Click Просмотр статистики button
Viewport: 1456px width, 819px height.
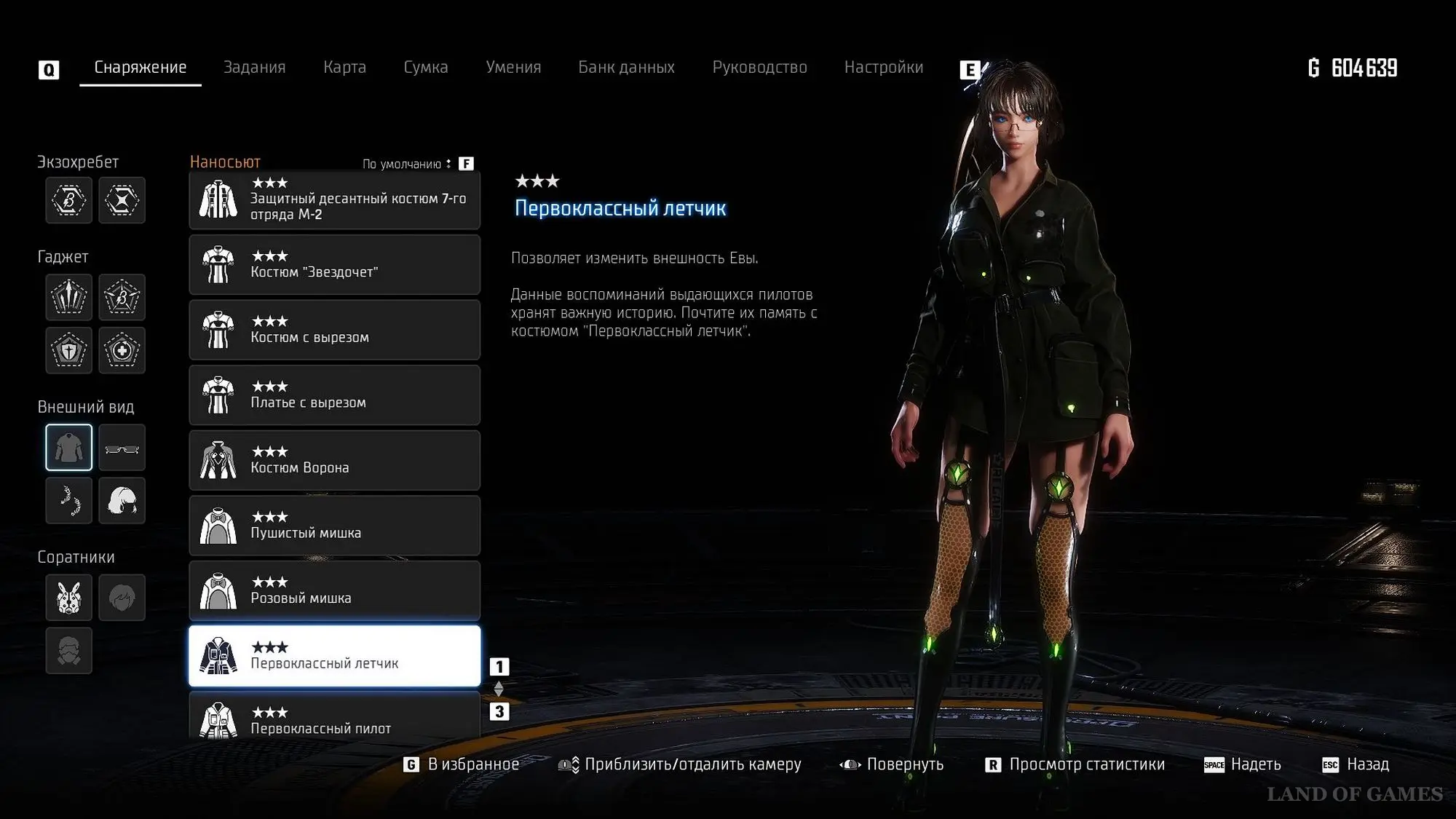click(x=1087, y=764)
